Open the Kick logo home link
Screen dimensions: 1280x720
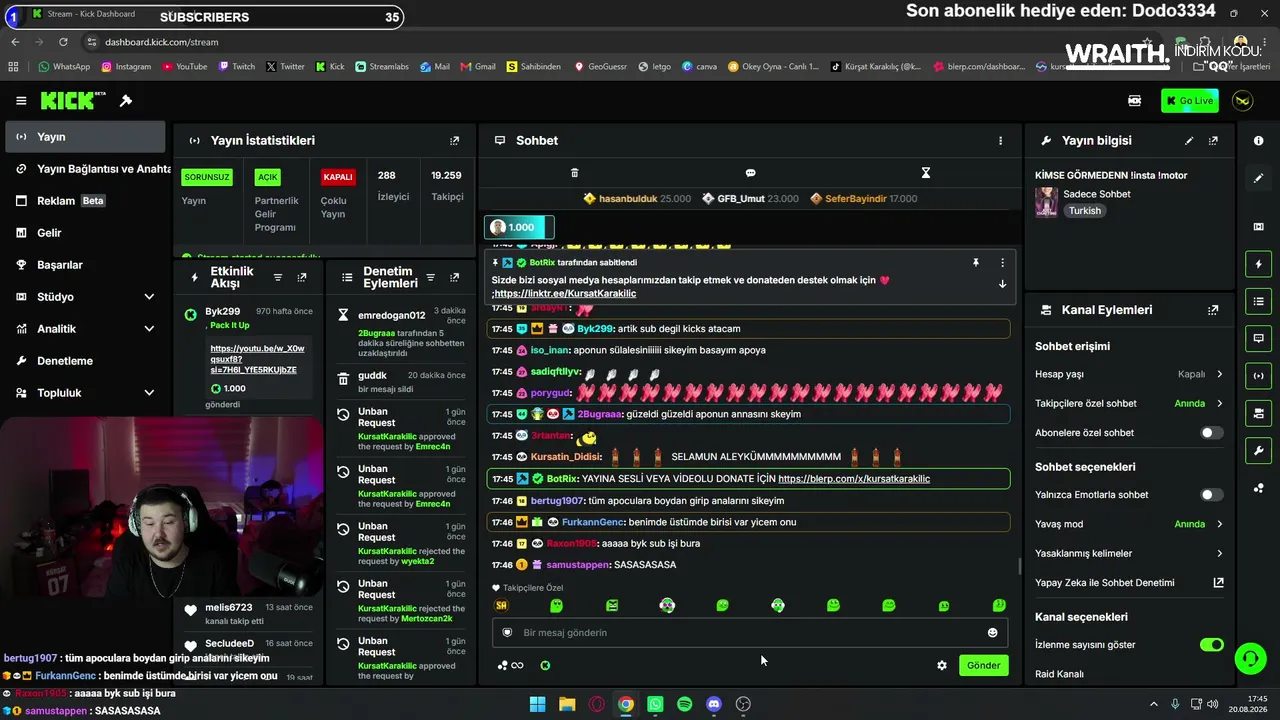[x=73, y=101]
